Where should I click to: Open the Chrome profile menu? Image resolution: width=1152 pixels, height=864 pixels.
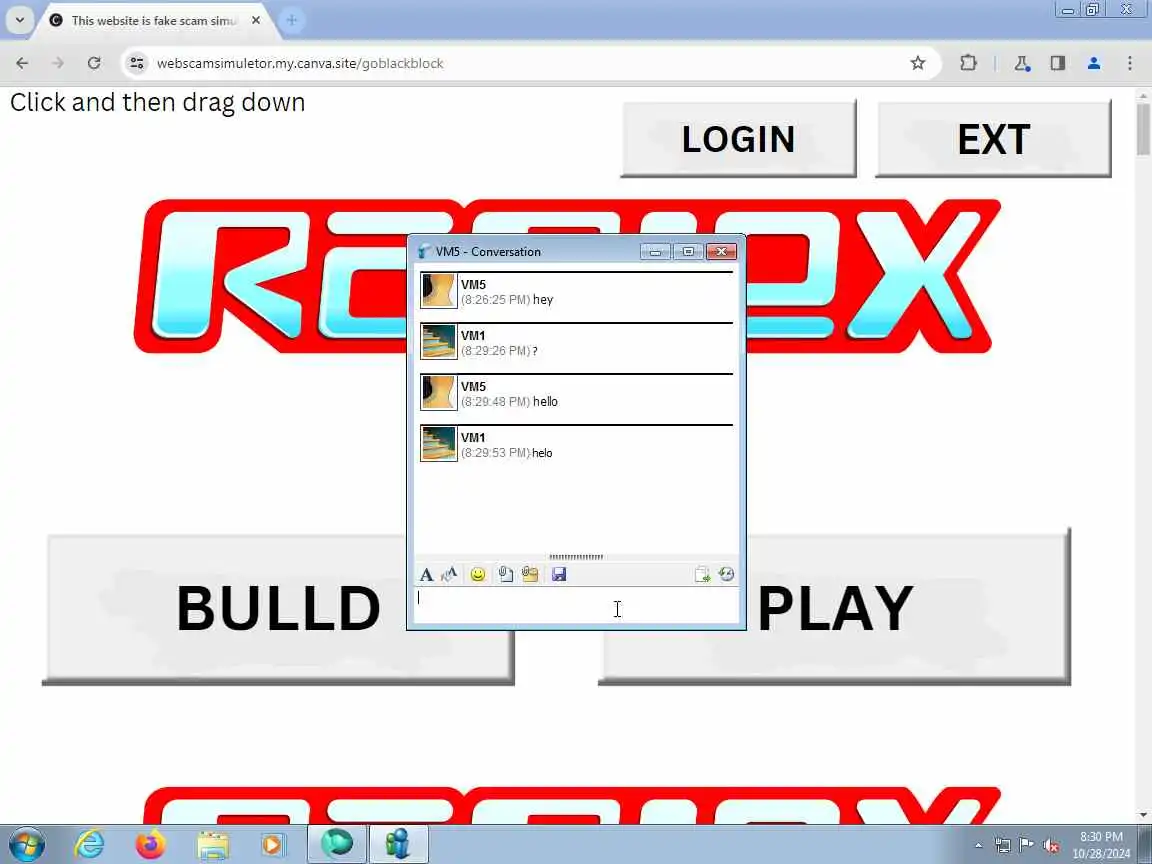1094,63
